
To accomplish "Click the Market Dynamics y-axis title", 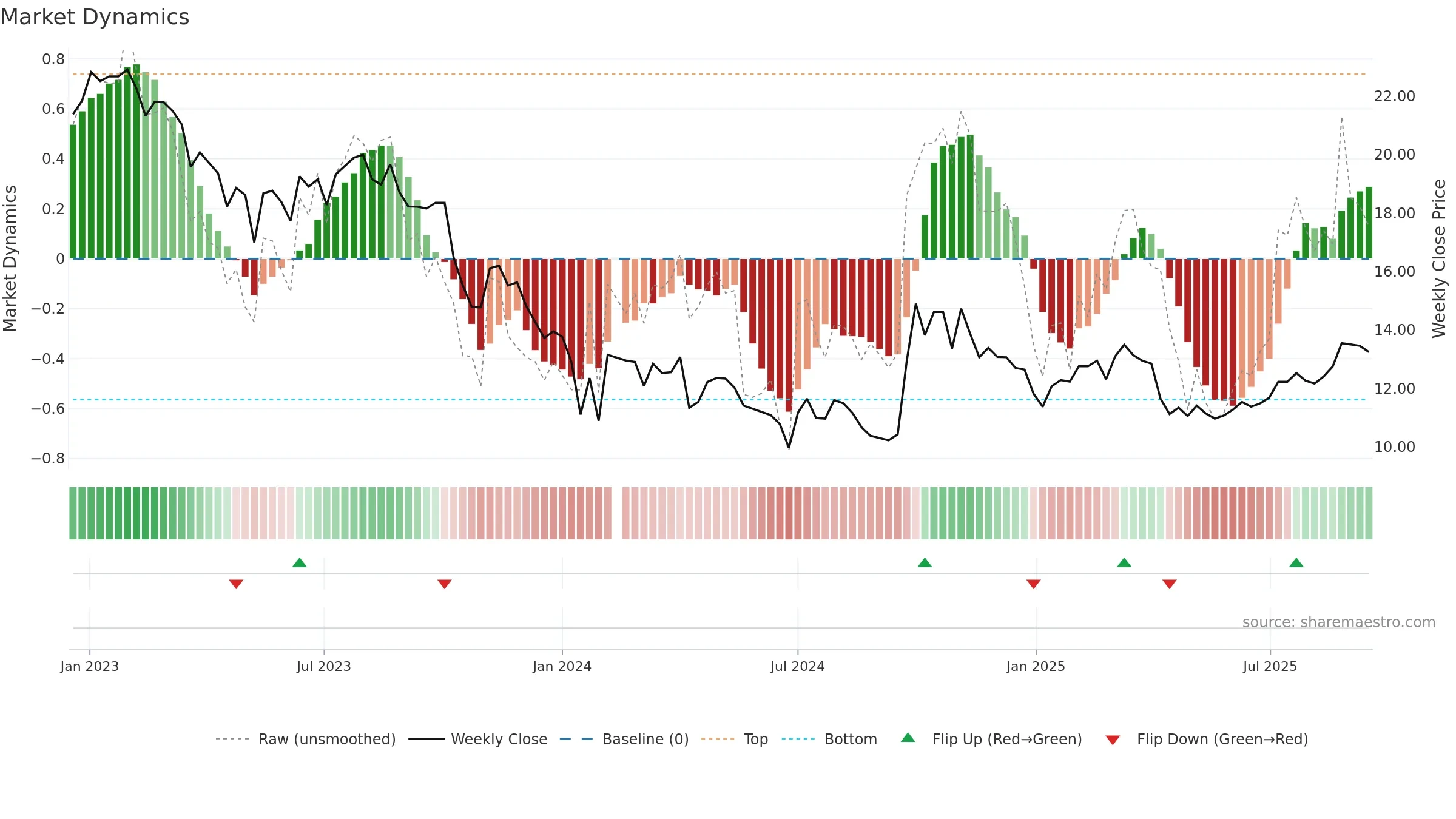I will (x=10, y=258).
